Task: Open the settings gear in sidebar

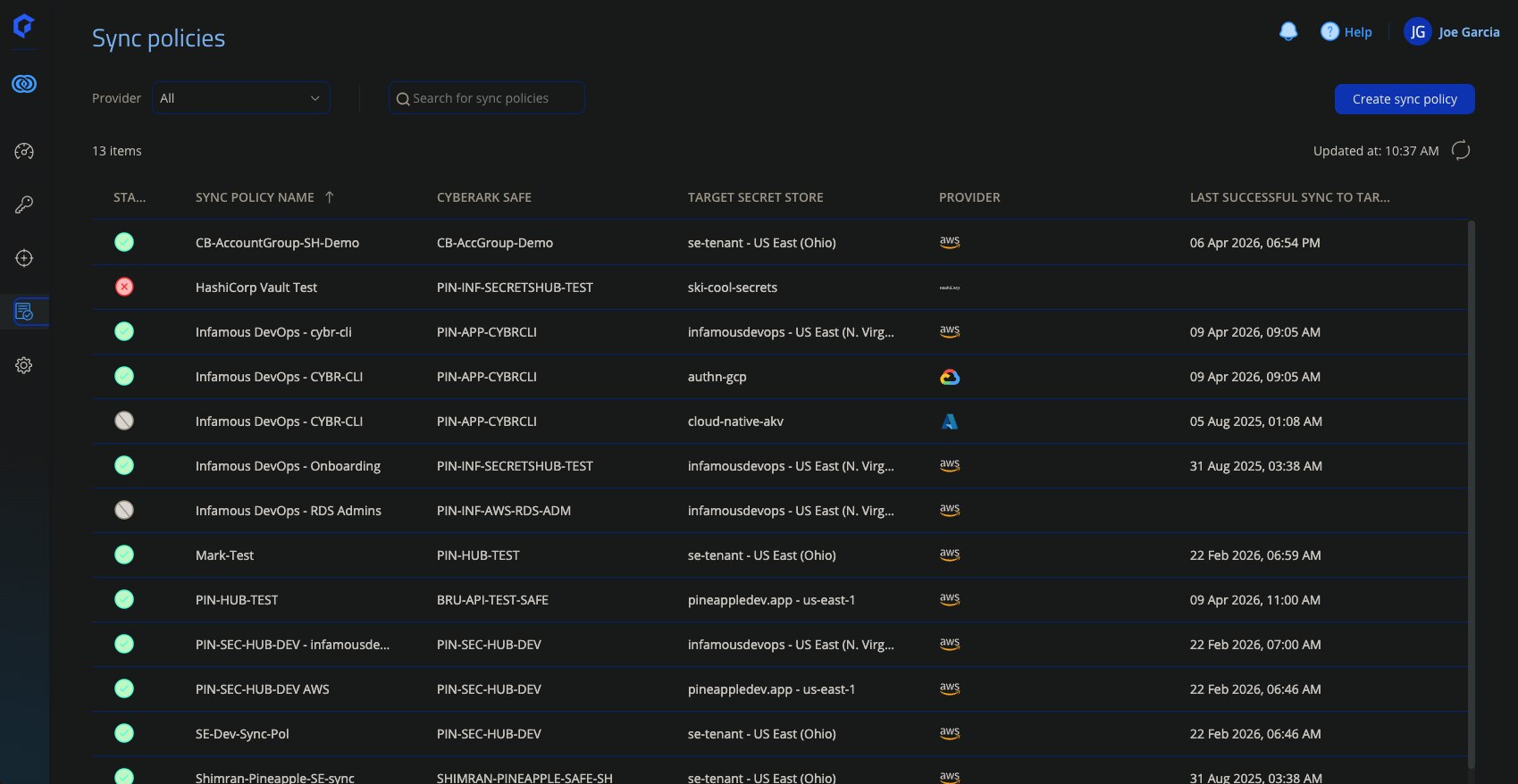Action: [24, 365]
